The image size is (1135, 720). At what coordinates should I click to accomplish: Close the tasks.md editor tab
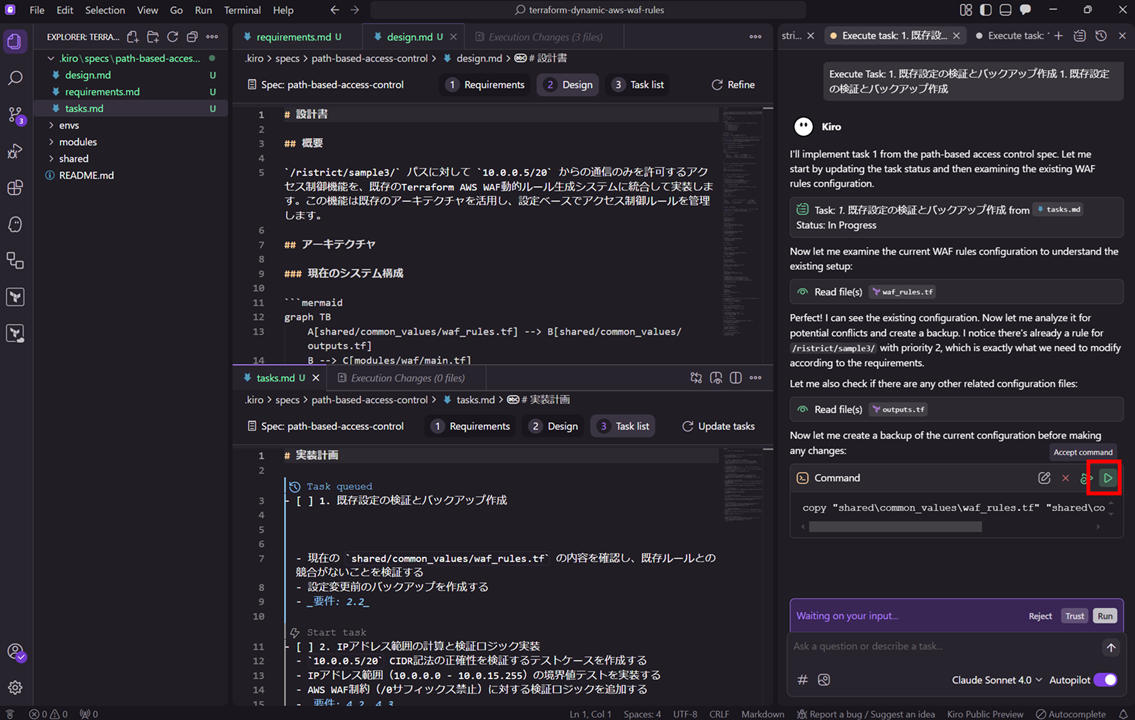coord(316,378)
